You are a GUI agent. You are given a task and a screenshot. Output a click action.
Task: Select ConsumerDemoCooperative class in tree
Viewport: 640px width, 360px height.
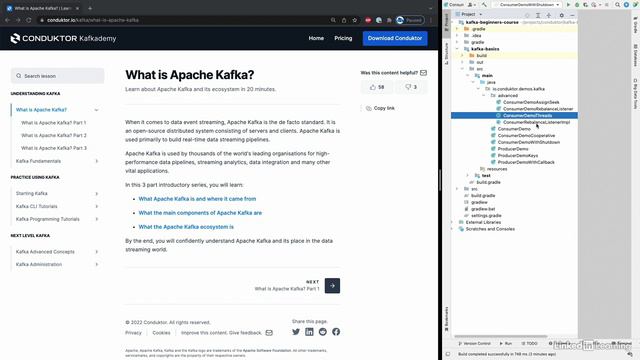click(526, 136)
